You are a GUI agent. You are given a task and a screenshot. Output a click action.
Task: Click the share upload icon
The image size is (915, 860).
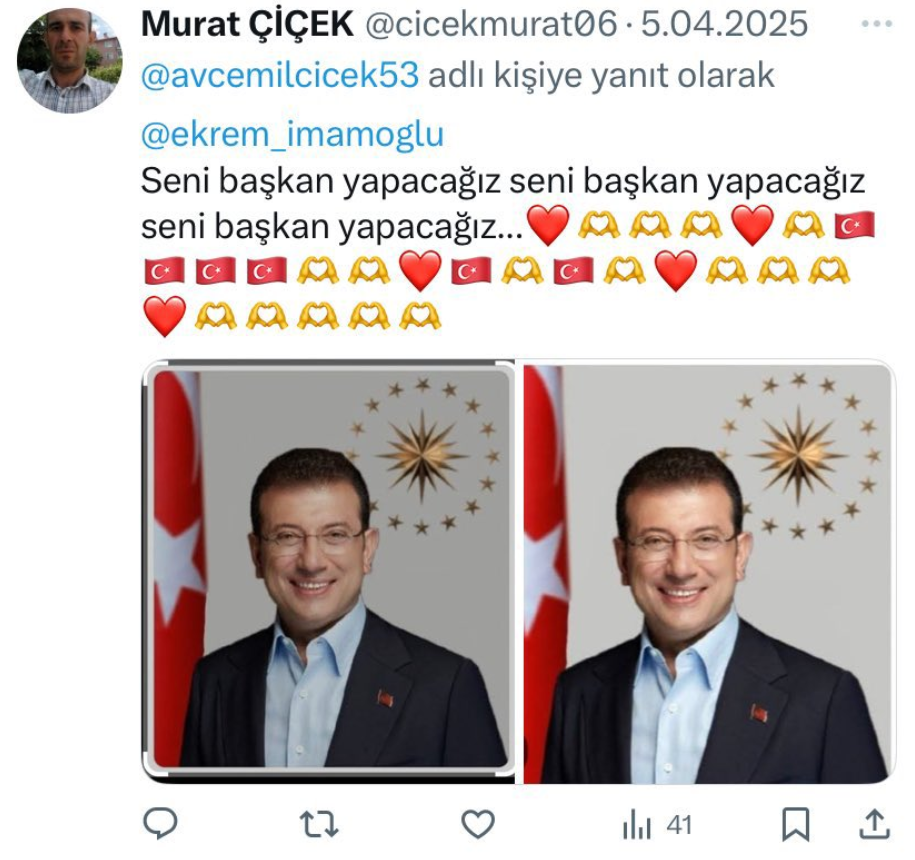click(875, 824)
